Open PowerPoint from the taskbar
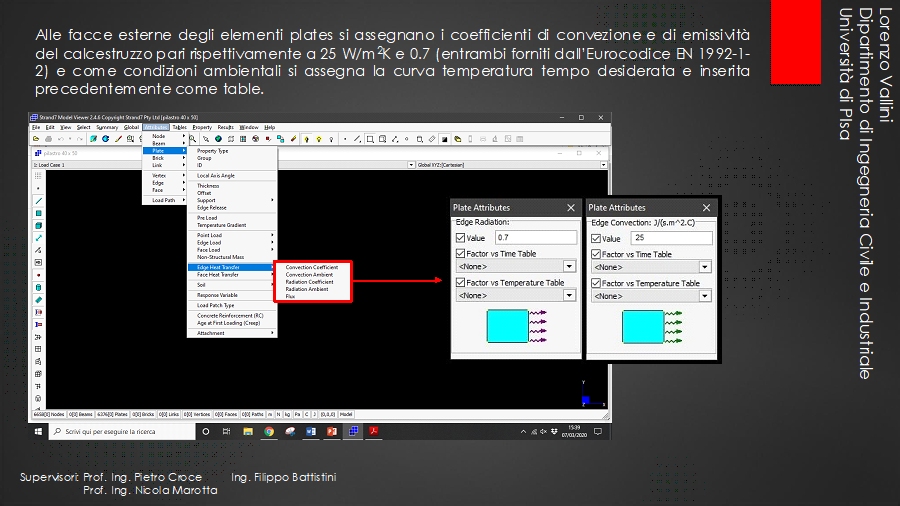 click(331, 431)
